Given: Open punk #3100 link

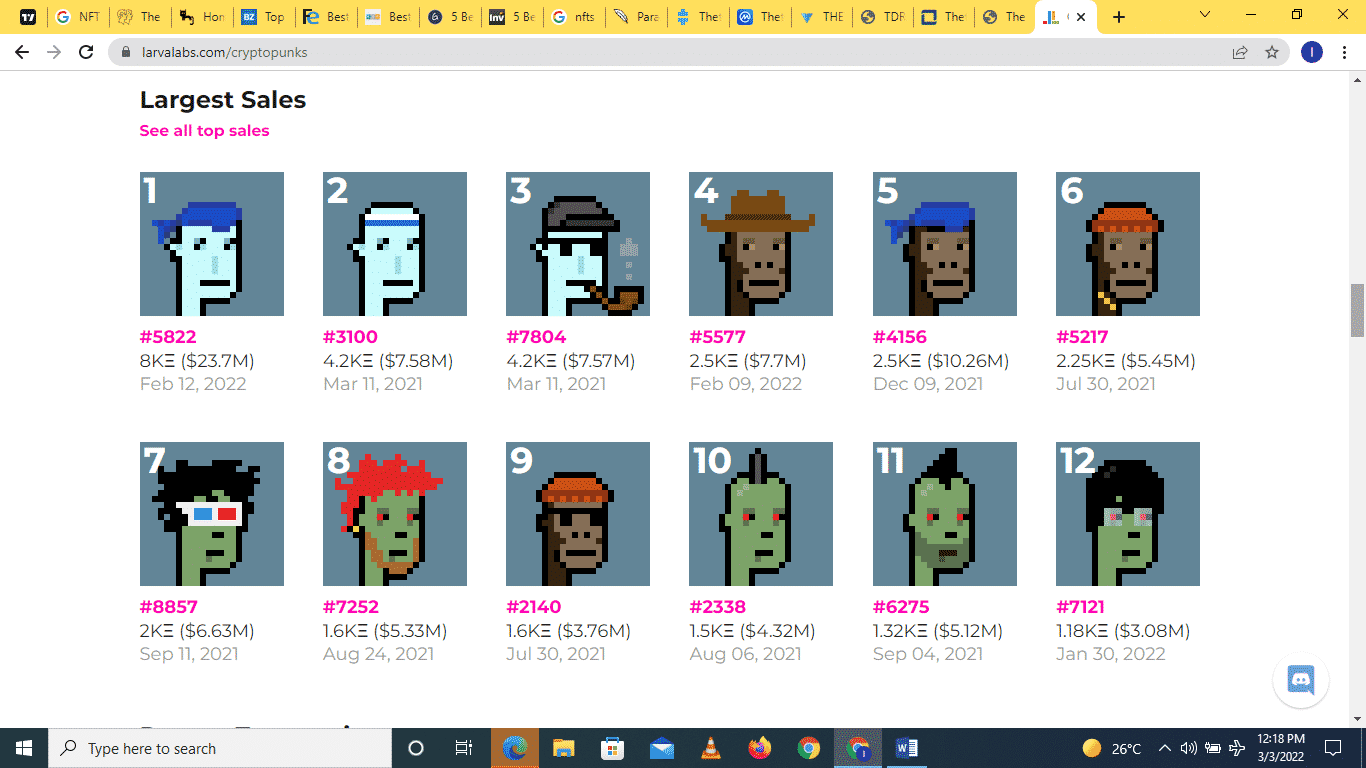Looking at the screenshot, I should pos(350,337).
